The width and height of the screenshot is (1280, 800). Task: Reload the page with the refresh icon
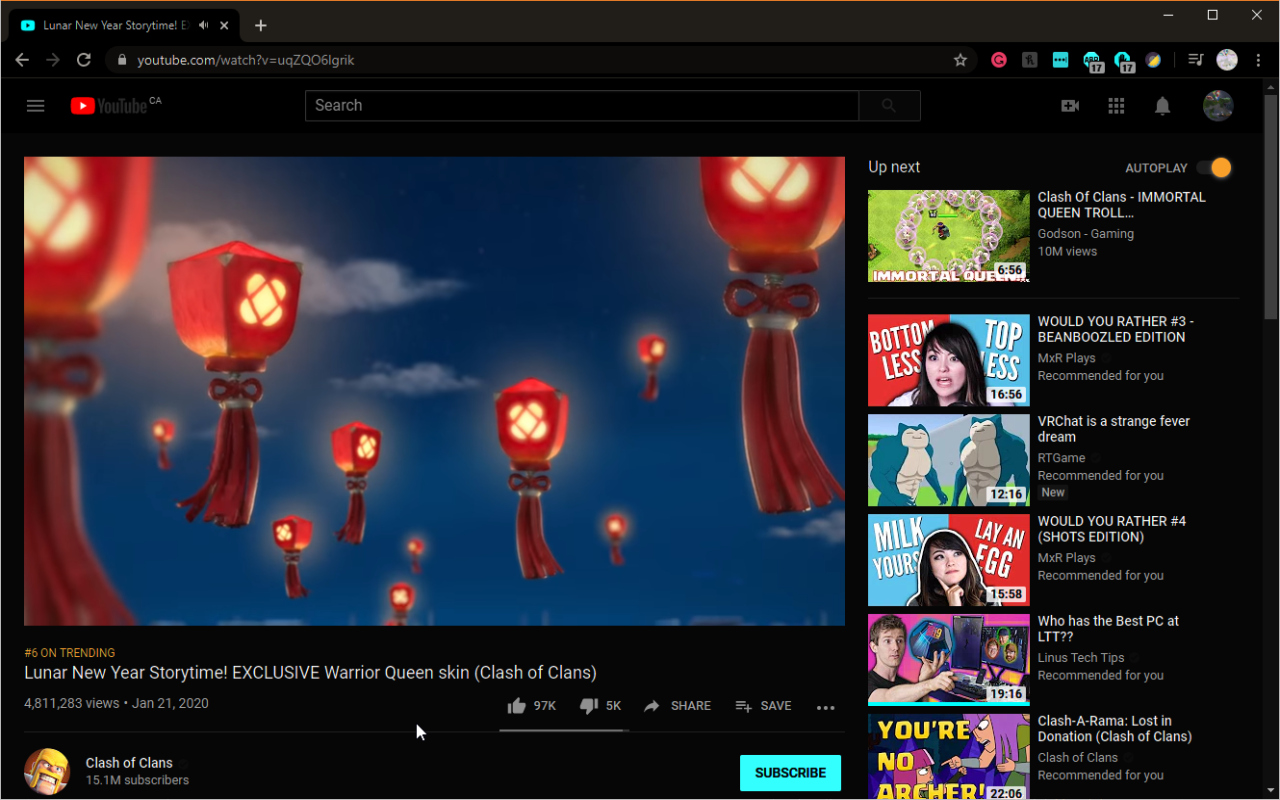tap(84, 60)
